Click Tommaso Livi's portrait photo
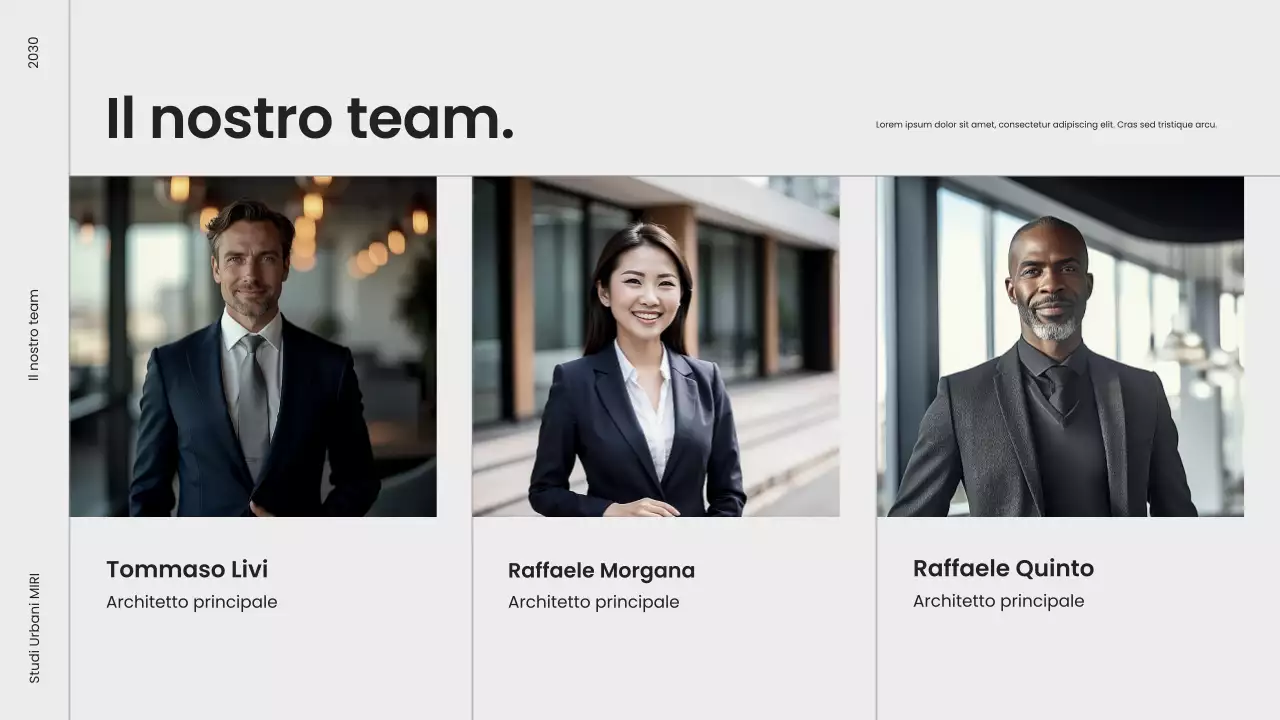Screen dimensions: 1280x720 click(253, 347)
